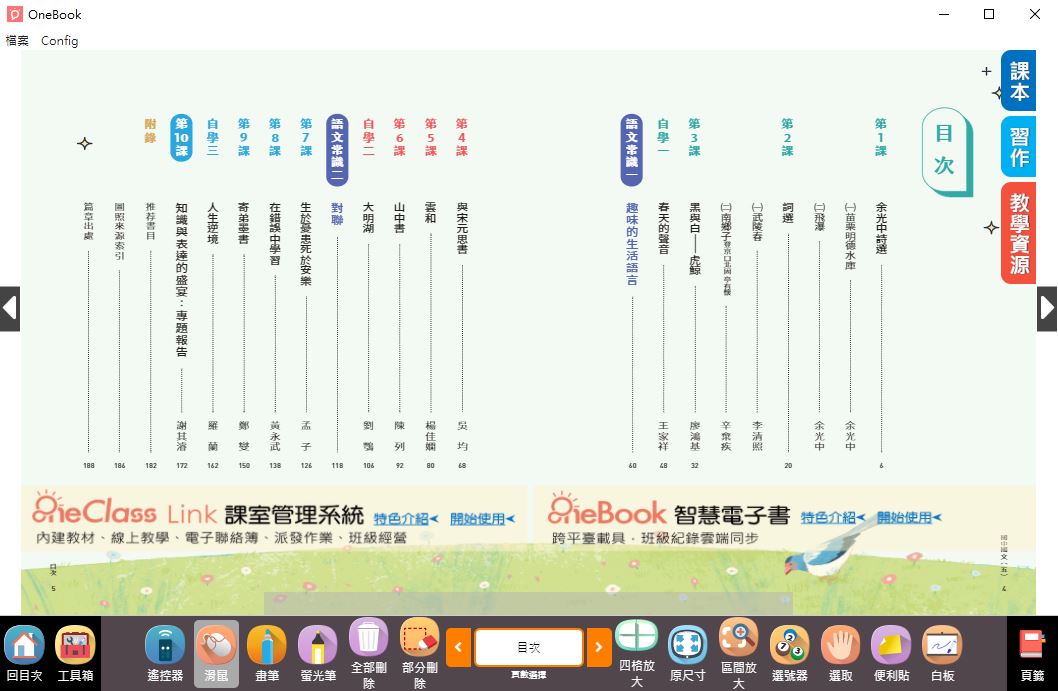The height and width of the screenshot is (691, 1058).
Task: Open the 工具箱 toolbox
Action: click(75, 653)
